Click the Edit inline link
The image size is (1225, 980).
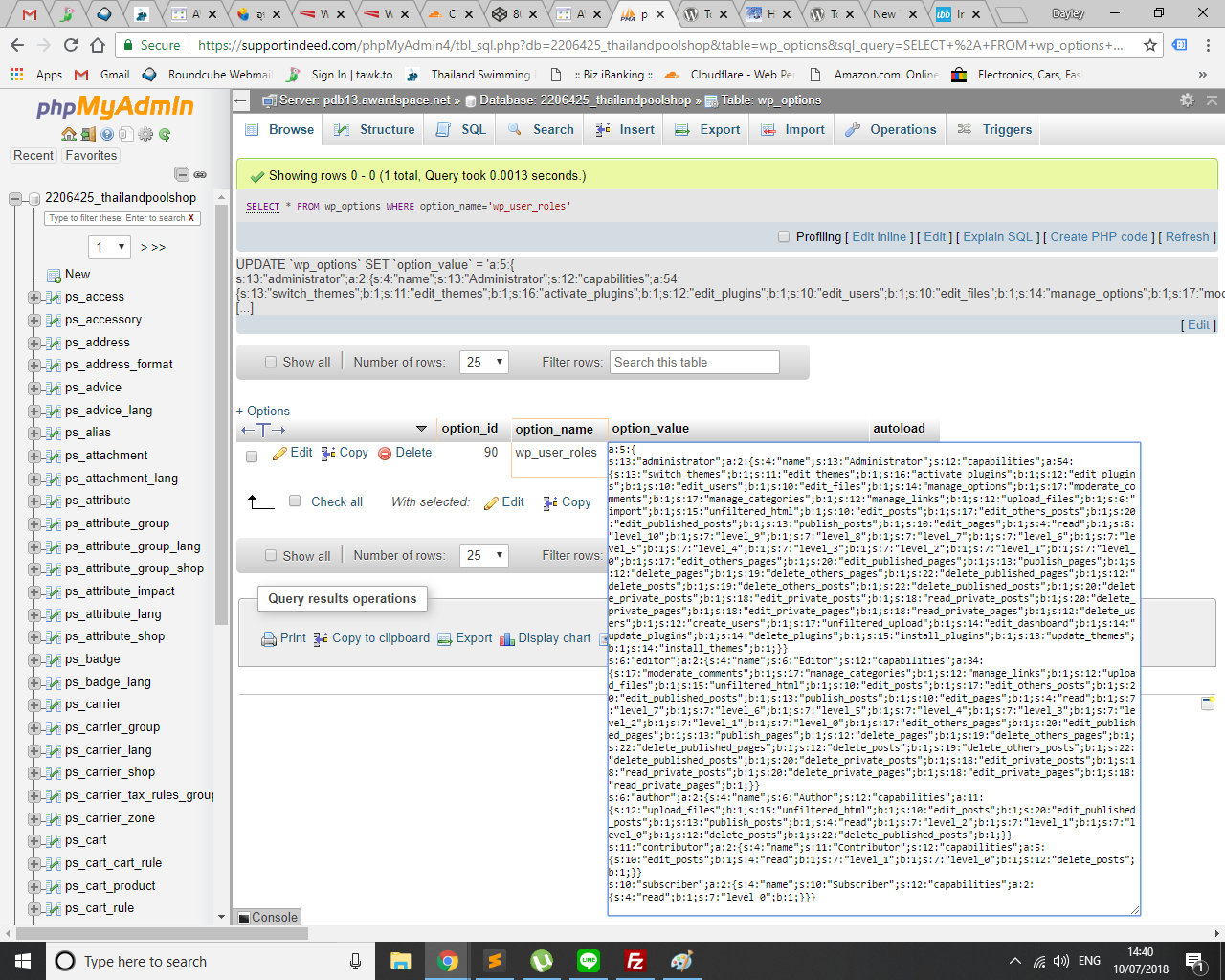879,236
